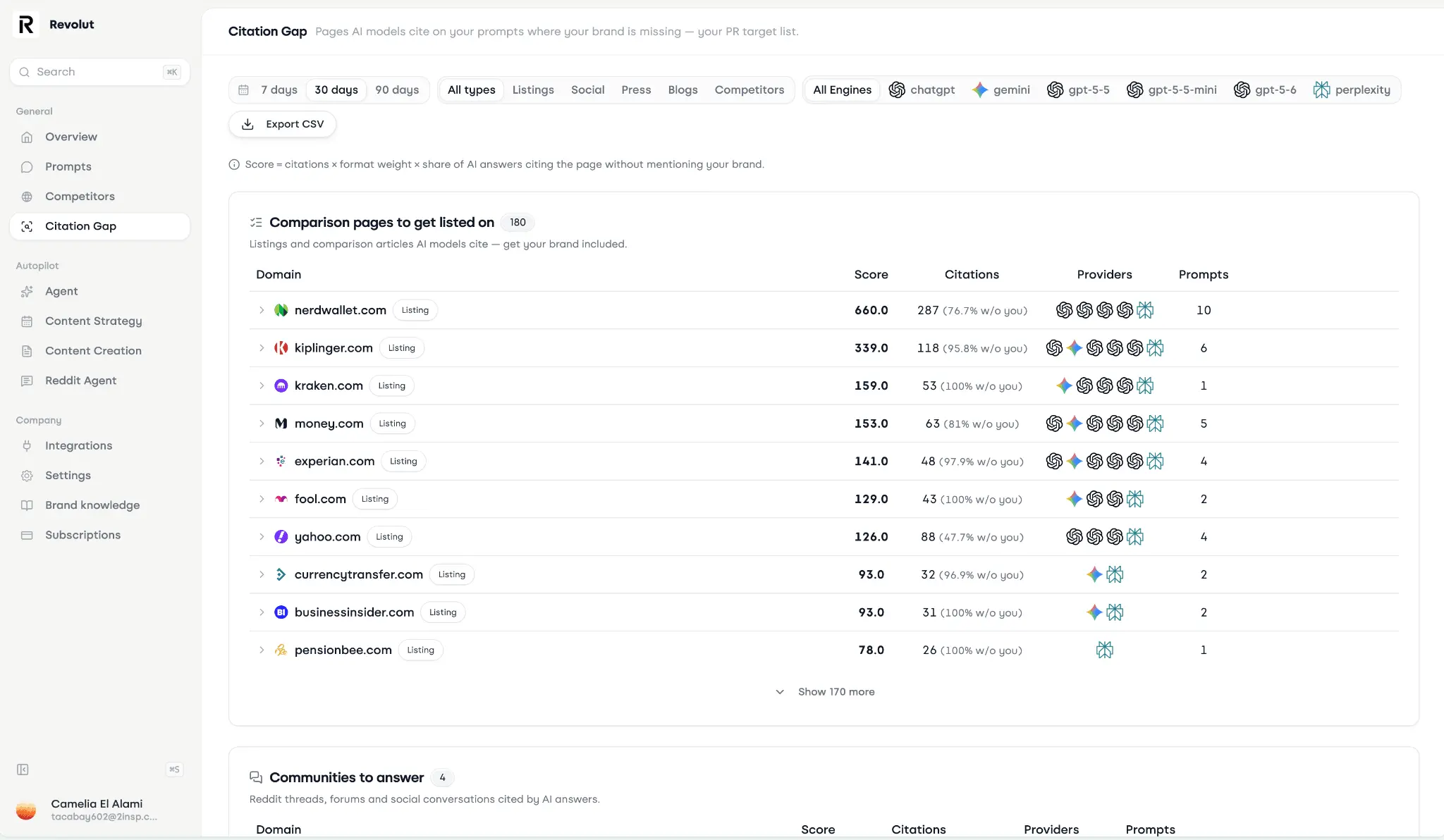
Task: Click the Settings gear icon
Action: 27,476
